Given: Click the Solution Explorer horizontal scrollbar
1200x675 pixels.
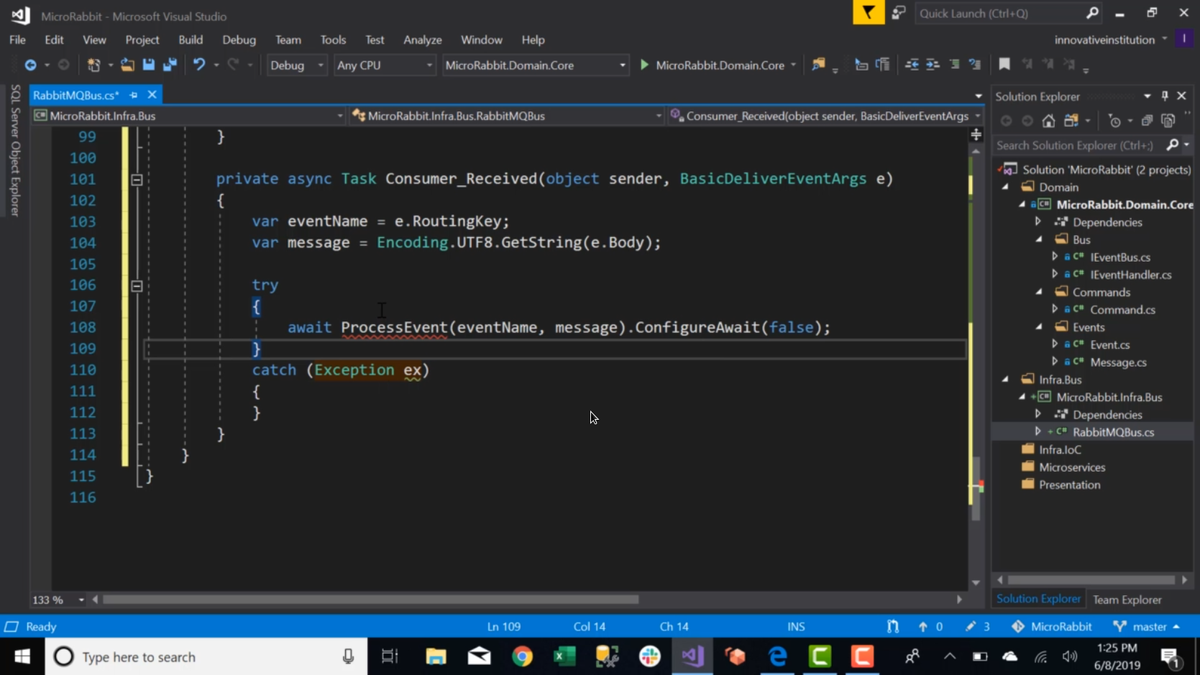Looking at the screenshot, I should click(x=1091, y=580).
